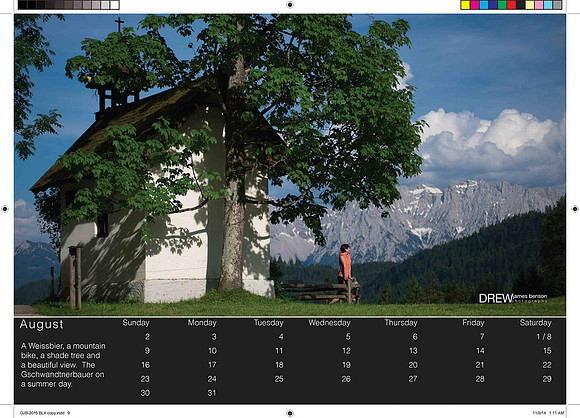This screenshot has height=418, width=580.
Task: Click the "Friday" column header
Action: tap(473, 323)
